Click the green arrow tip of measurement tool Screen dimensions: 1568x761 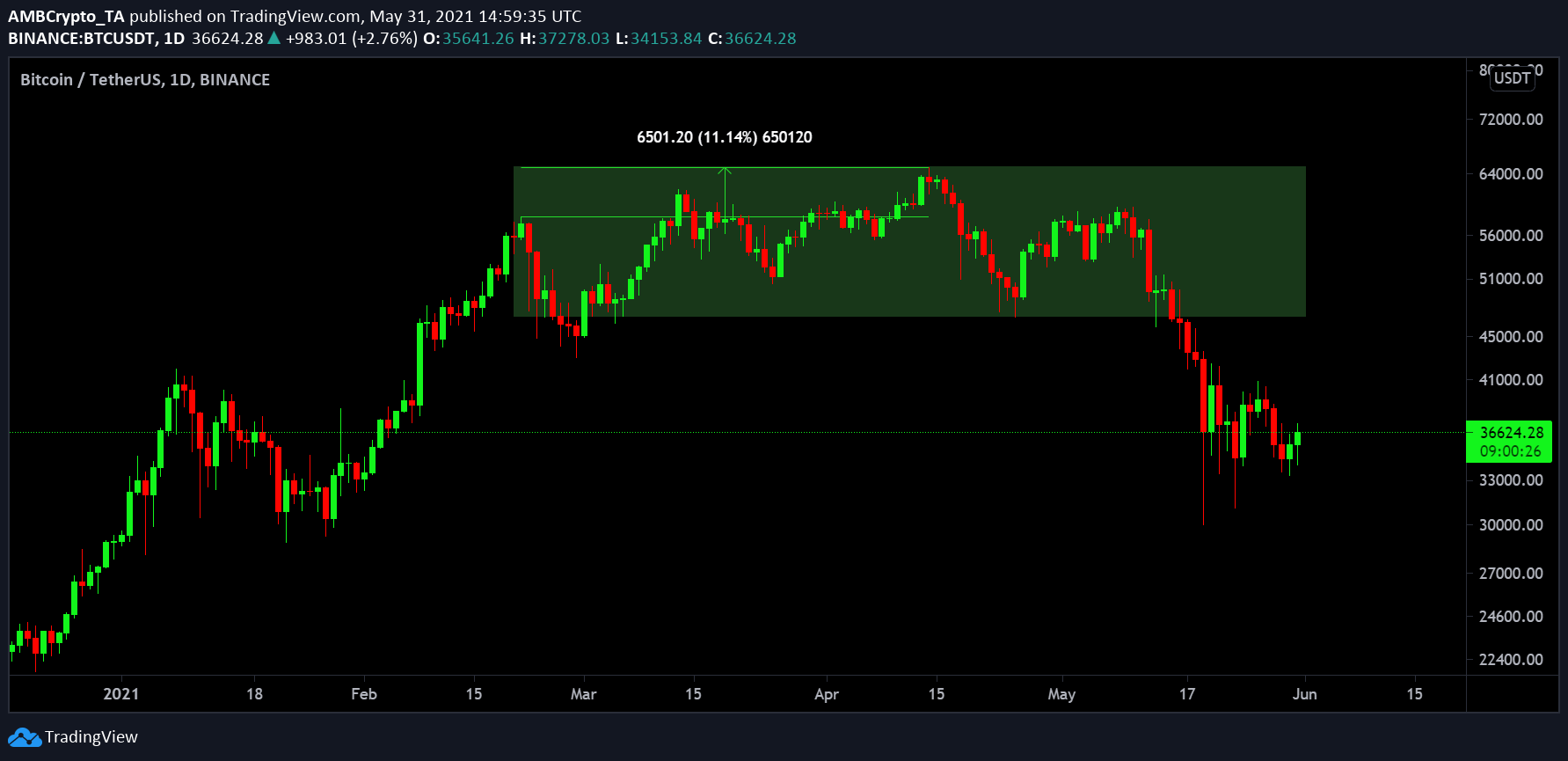[725, 170]
